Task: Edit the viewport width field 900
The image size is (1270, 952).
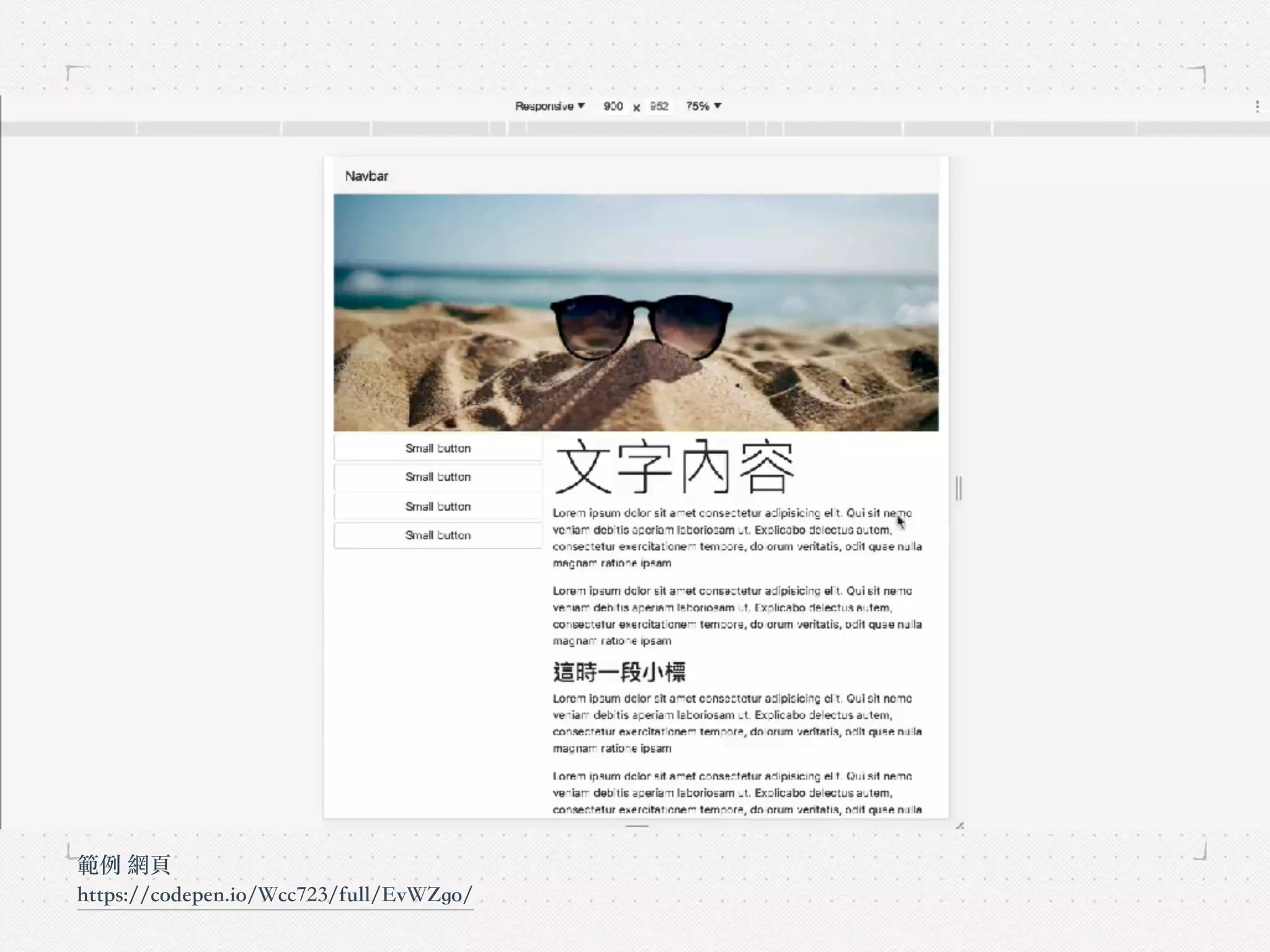Action: [613, 106]
